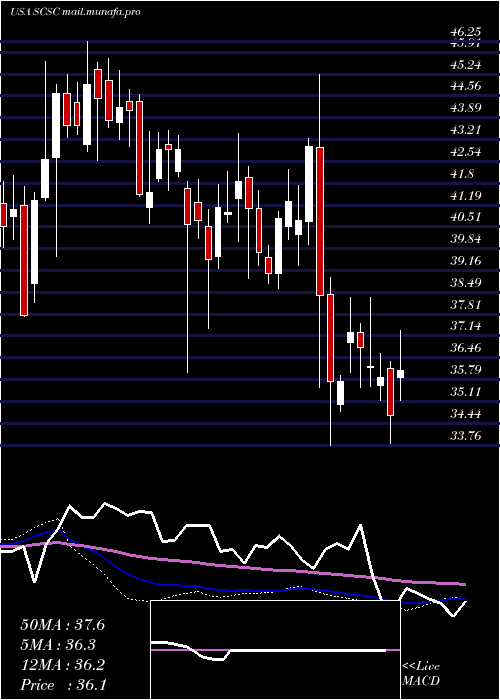Click the last white candlestick on the right
The width and height of the screenshot is (500, 700).
[x=401, y=374]
